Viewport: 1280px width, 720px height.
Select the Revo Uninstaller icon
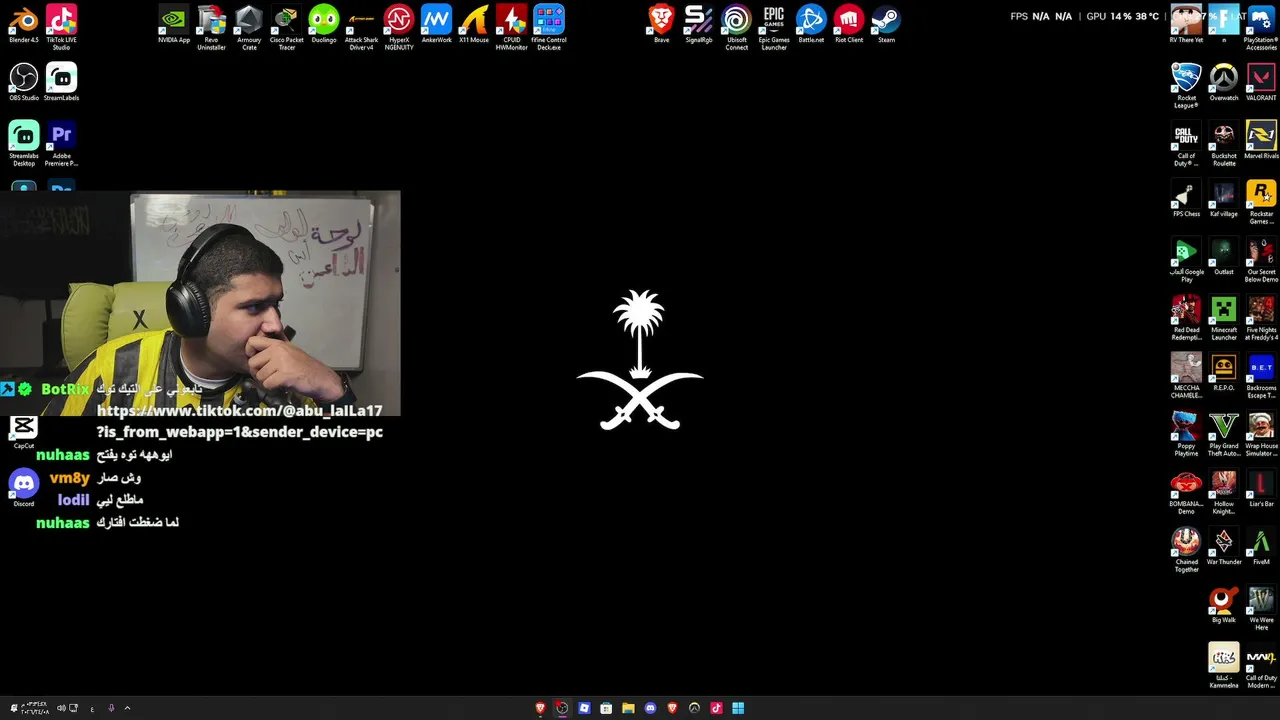pos(211,28)
